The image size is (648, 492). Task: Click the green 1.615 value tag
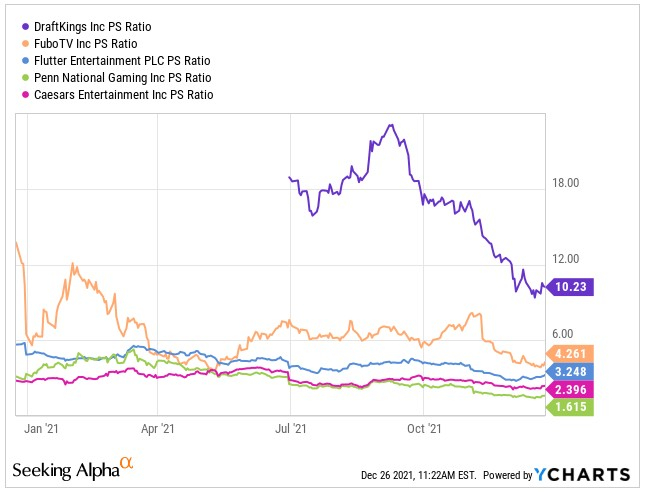tap(570, 407)
